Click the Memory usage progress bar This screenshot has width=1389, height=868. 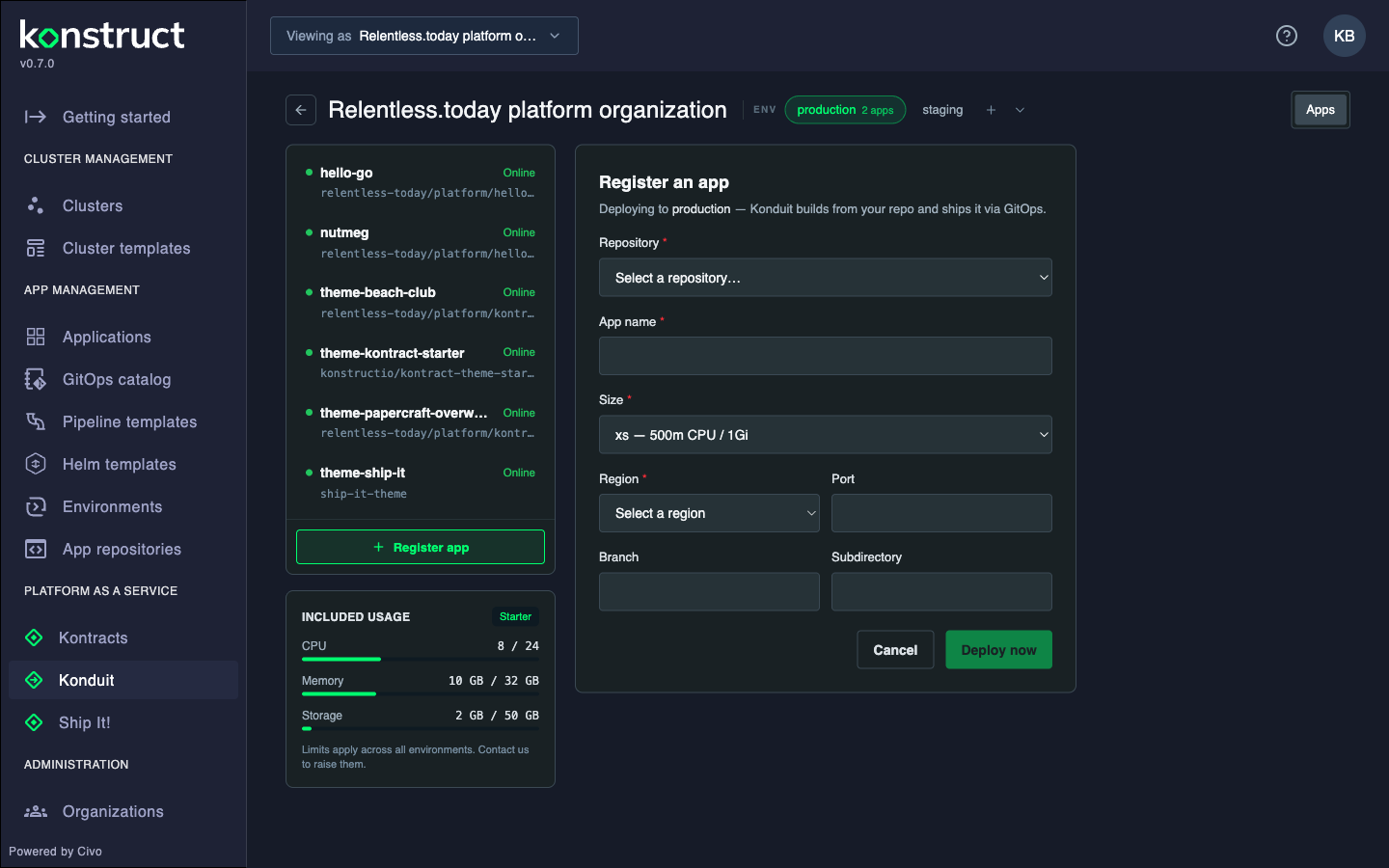(x=421, y=693)
